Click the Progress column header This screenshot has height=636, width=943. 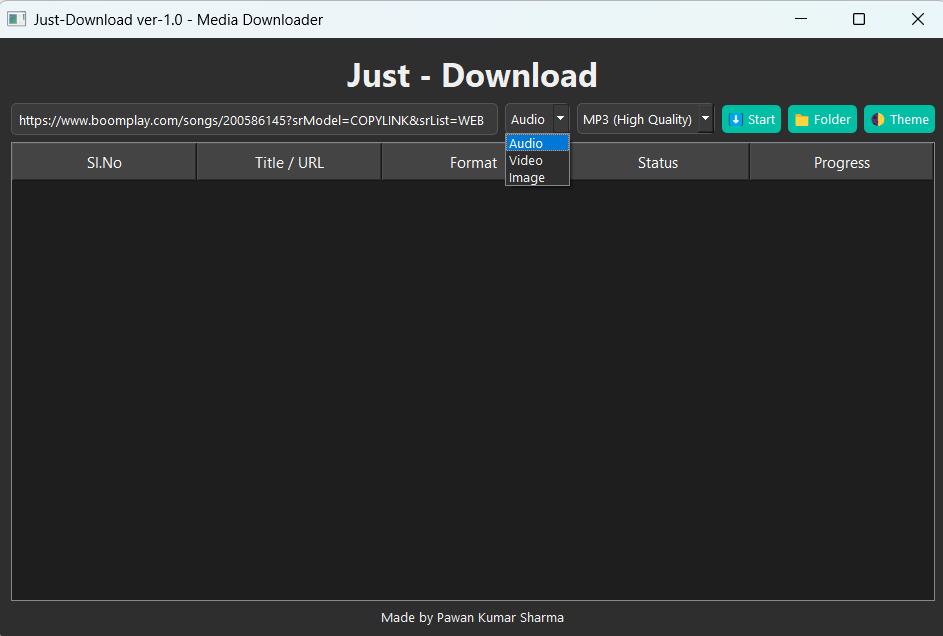pyautogui.click(x=841, y=162)
